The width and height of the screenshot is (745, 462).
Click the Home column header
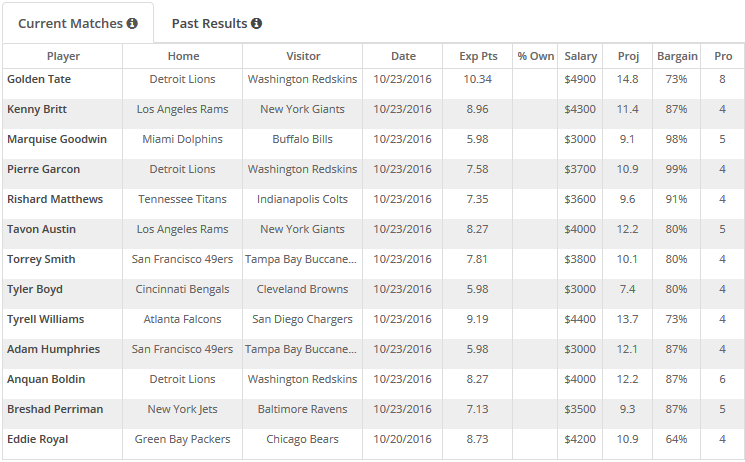tap(183, 56)
